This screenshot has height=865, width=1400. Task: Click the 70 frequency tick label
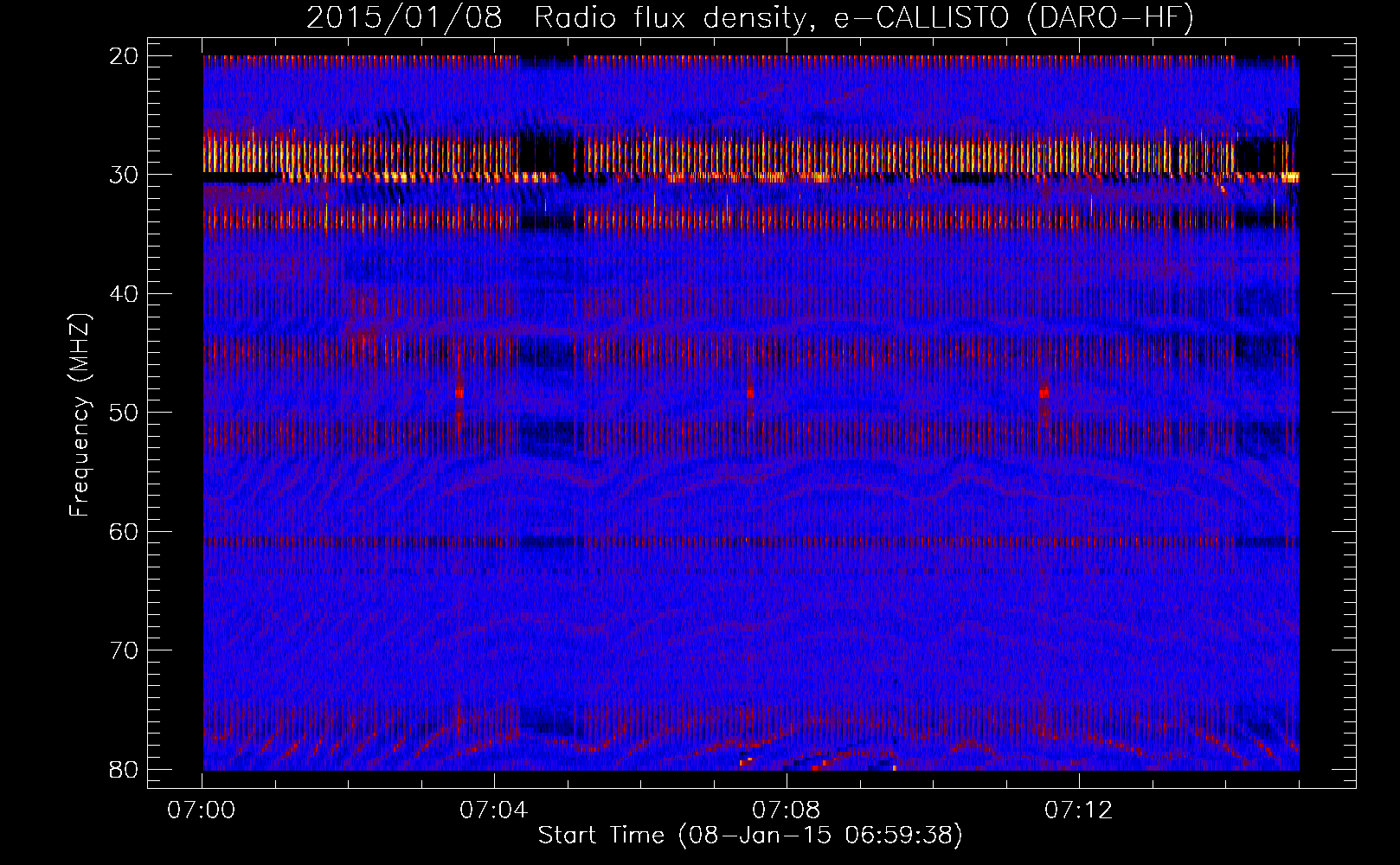(125, 650)
